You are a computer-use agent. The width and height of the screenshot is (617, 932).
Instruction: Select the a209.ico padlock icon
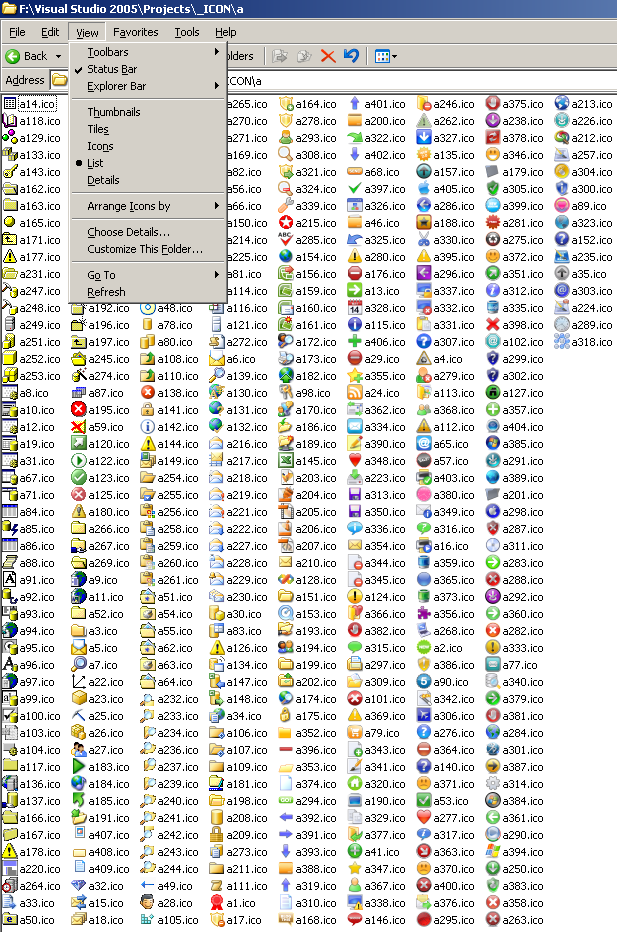pyautogui.click(x=216, y=835)
